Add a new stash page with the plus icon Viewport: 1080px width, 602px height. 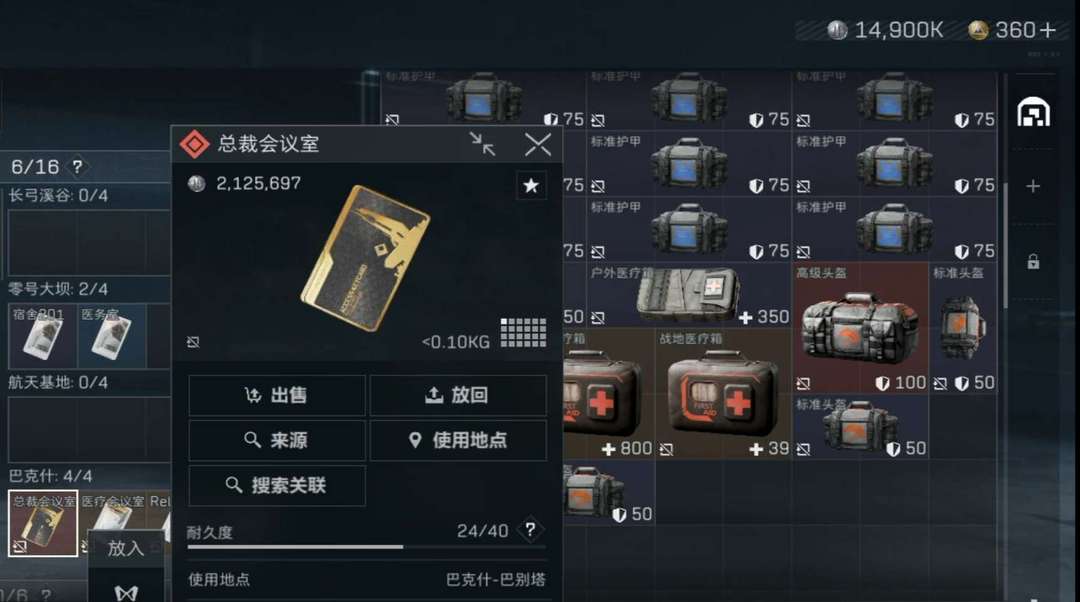click(x=1032, y=187)
